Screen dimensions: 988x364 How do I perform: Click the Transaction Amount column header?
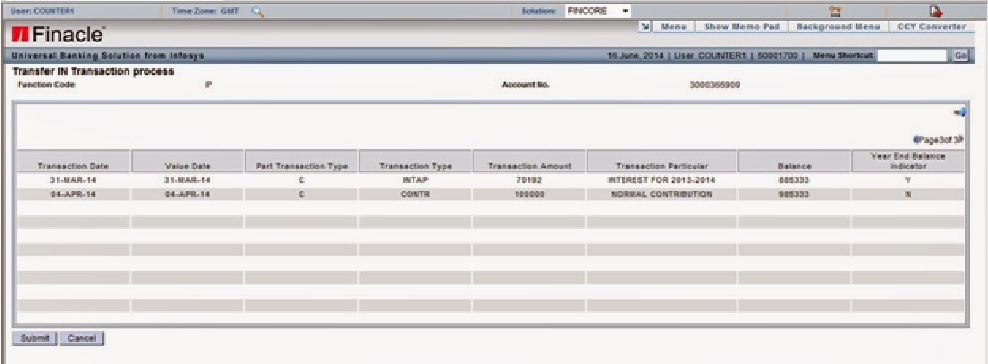(x=529, y=161)
